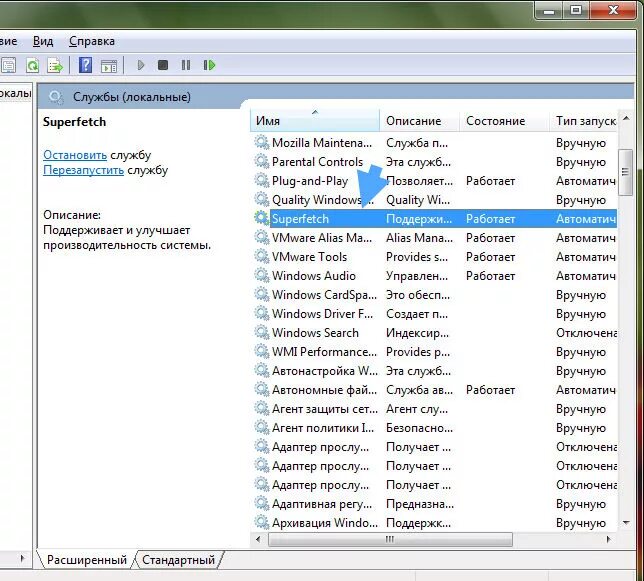
Task: Select the Архивация Windo... service name
Action: click(324, 523)
